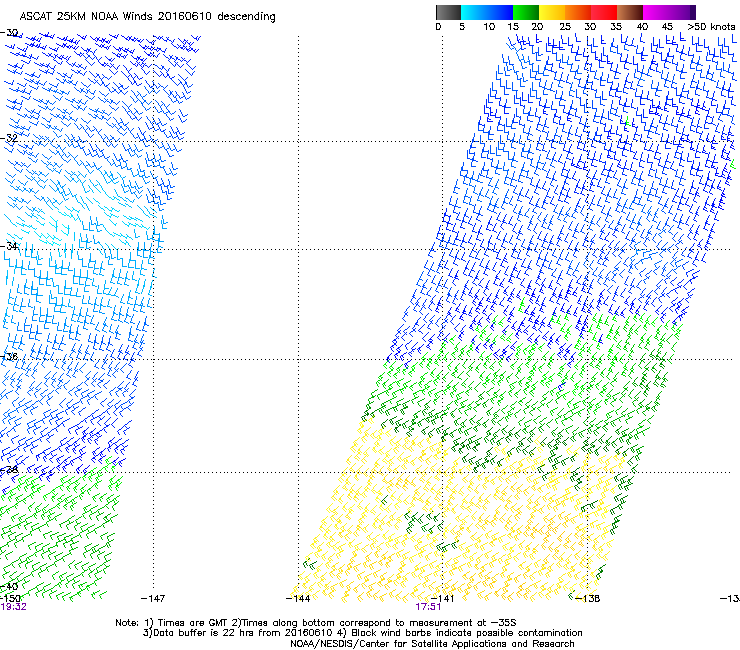Click the '-150' longitude label
740x650 pixels.
point(10,598)
